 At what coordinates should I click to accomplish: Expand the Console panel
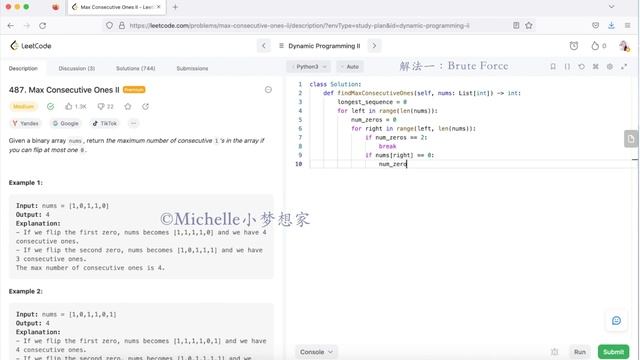point(316,352)
